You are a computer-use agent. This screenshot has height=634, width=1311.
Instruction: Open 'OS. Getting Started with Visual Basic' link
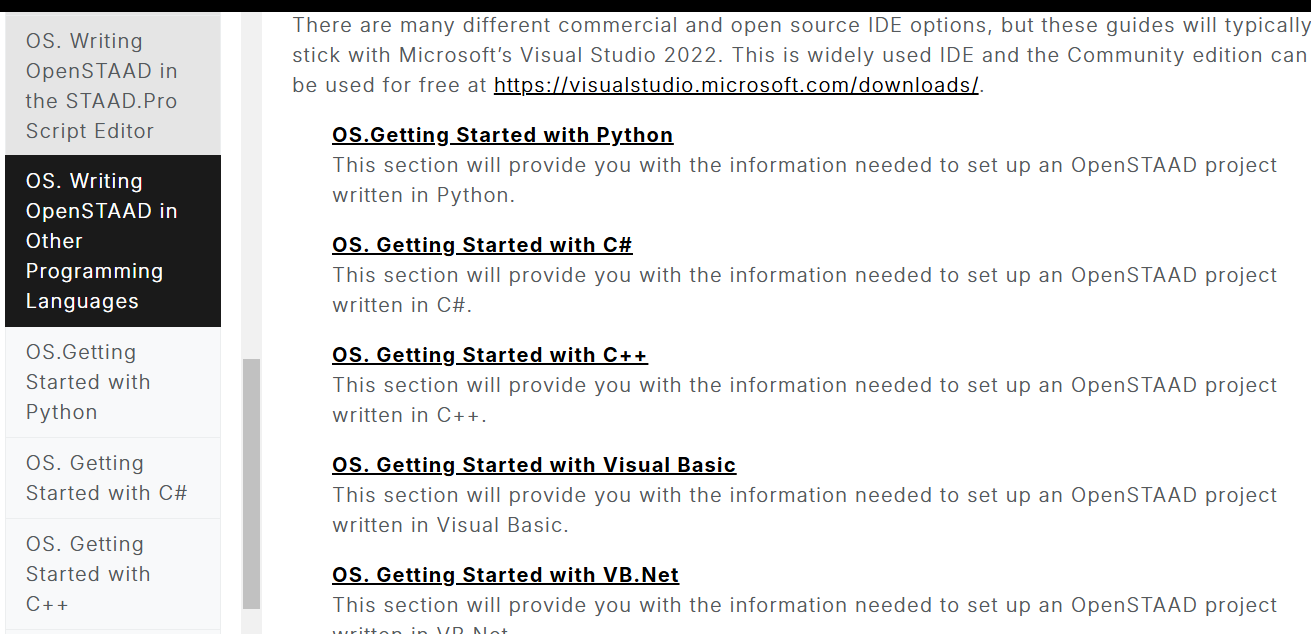(x=534, y=465)
